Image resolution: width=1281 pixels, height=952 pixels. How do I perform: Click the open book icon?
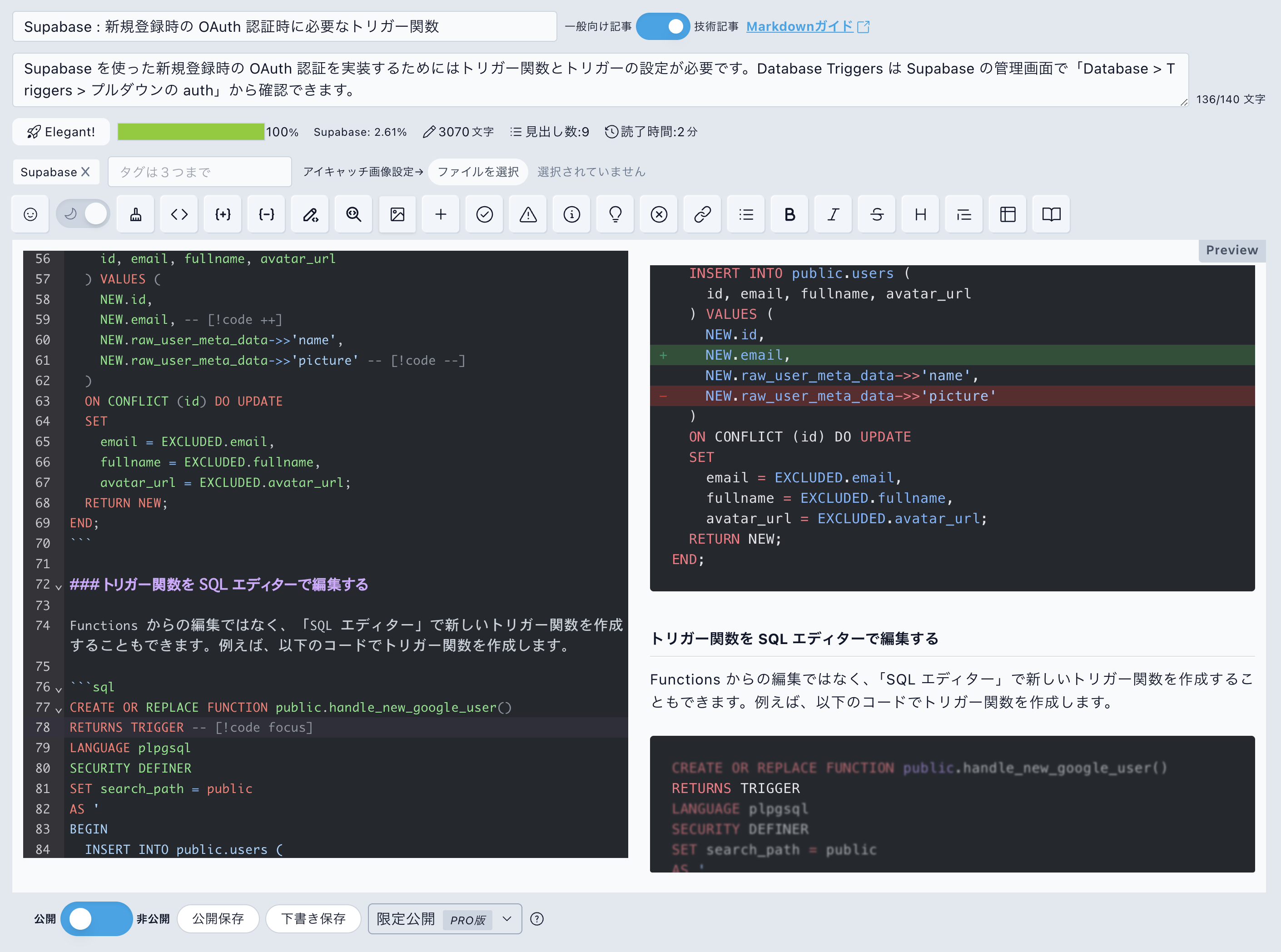[1051, 214]
